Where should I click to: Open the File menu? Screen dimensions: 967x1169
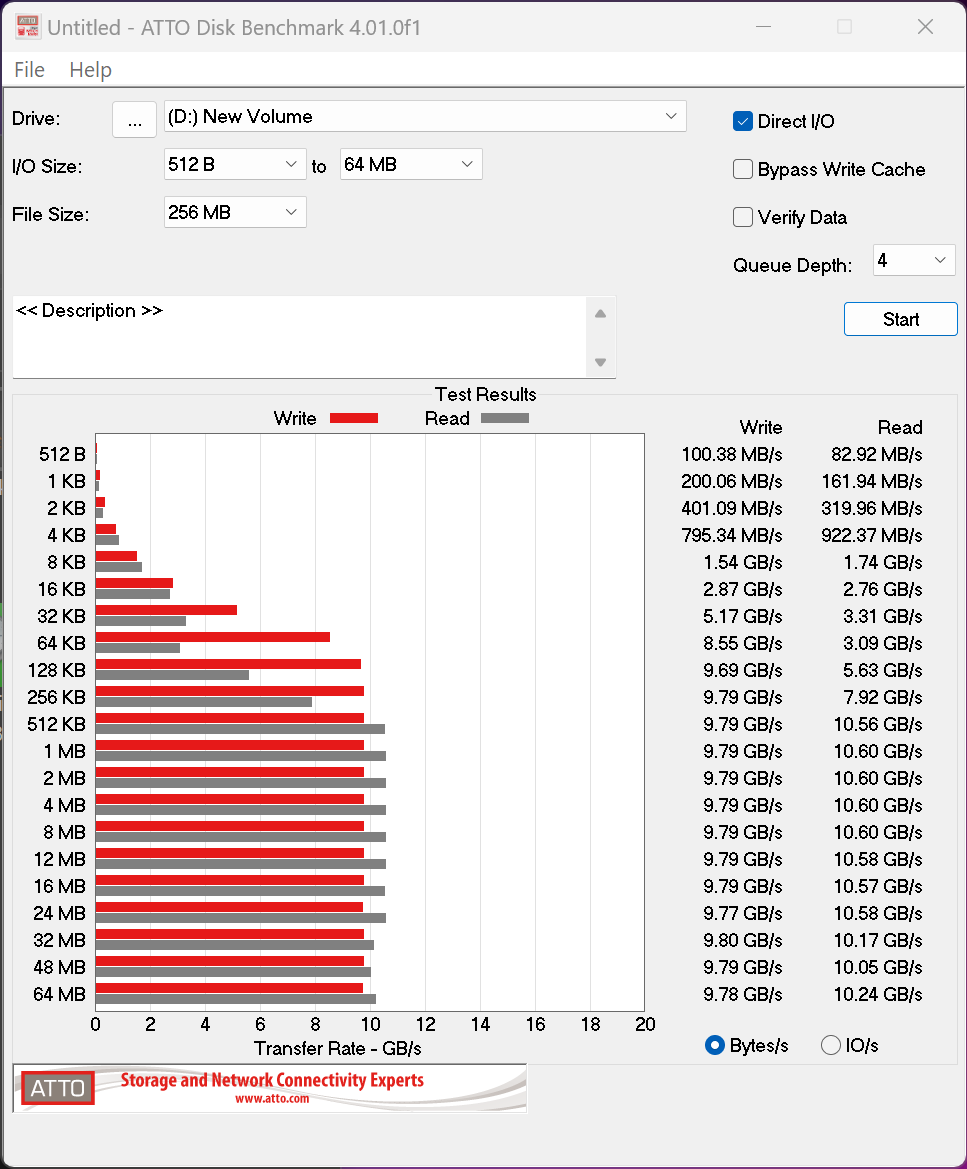[x=29, y=70]
